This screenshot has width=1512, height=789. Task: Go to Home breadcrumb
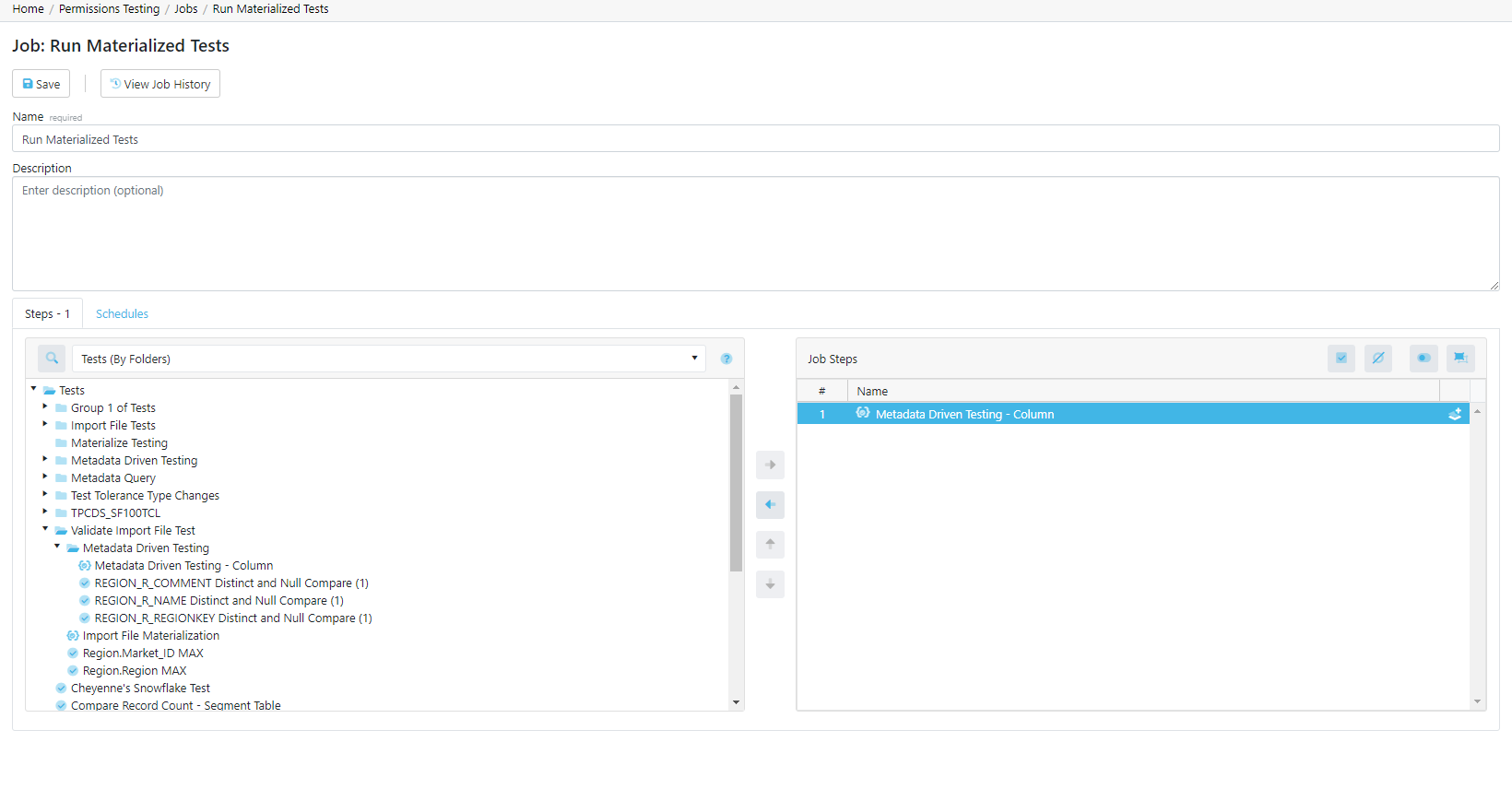click(28, 9)
